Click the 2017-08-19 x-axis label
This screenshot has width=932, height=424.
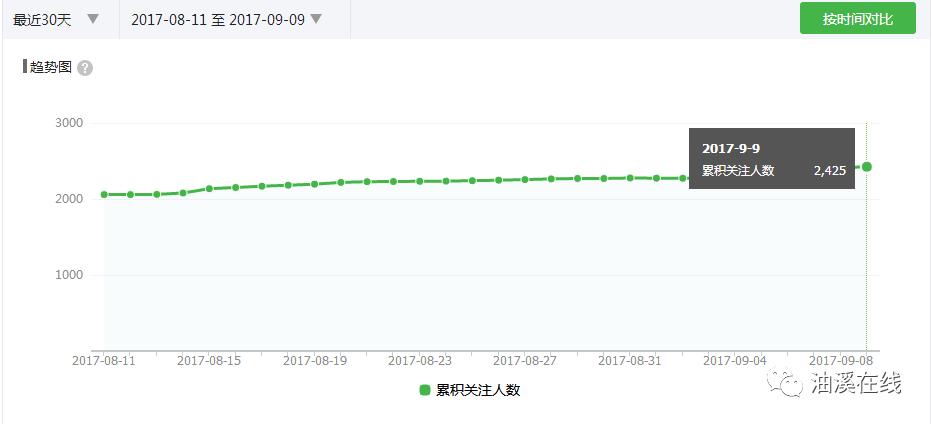[x=314, y=360]
